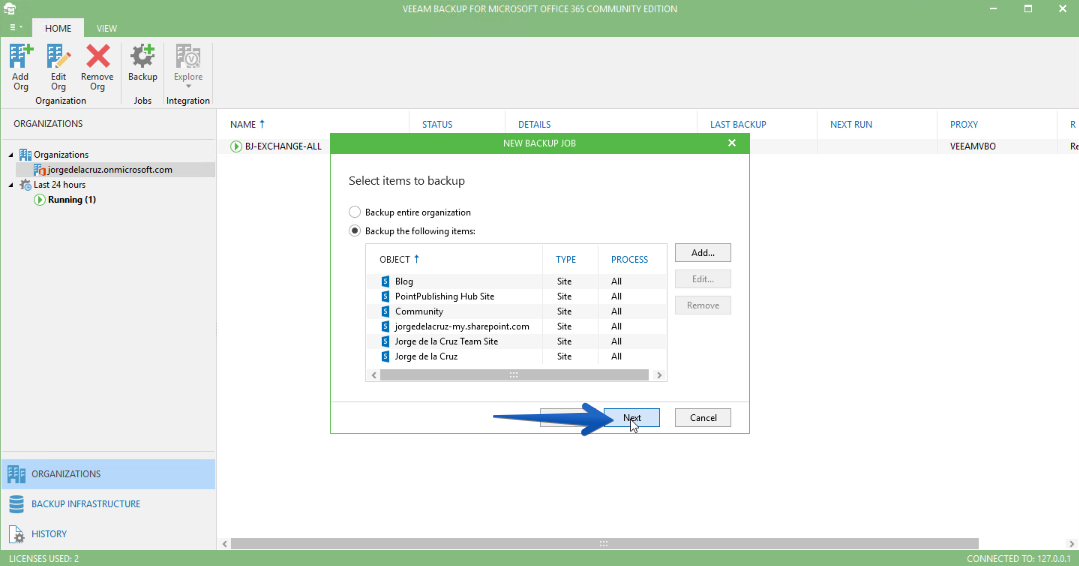Click the Cancel button in dialog
The image size is (1079, 566).
[703, 417]
